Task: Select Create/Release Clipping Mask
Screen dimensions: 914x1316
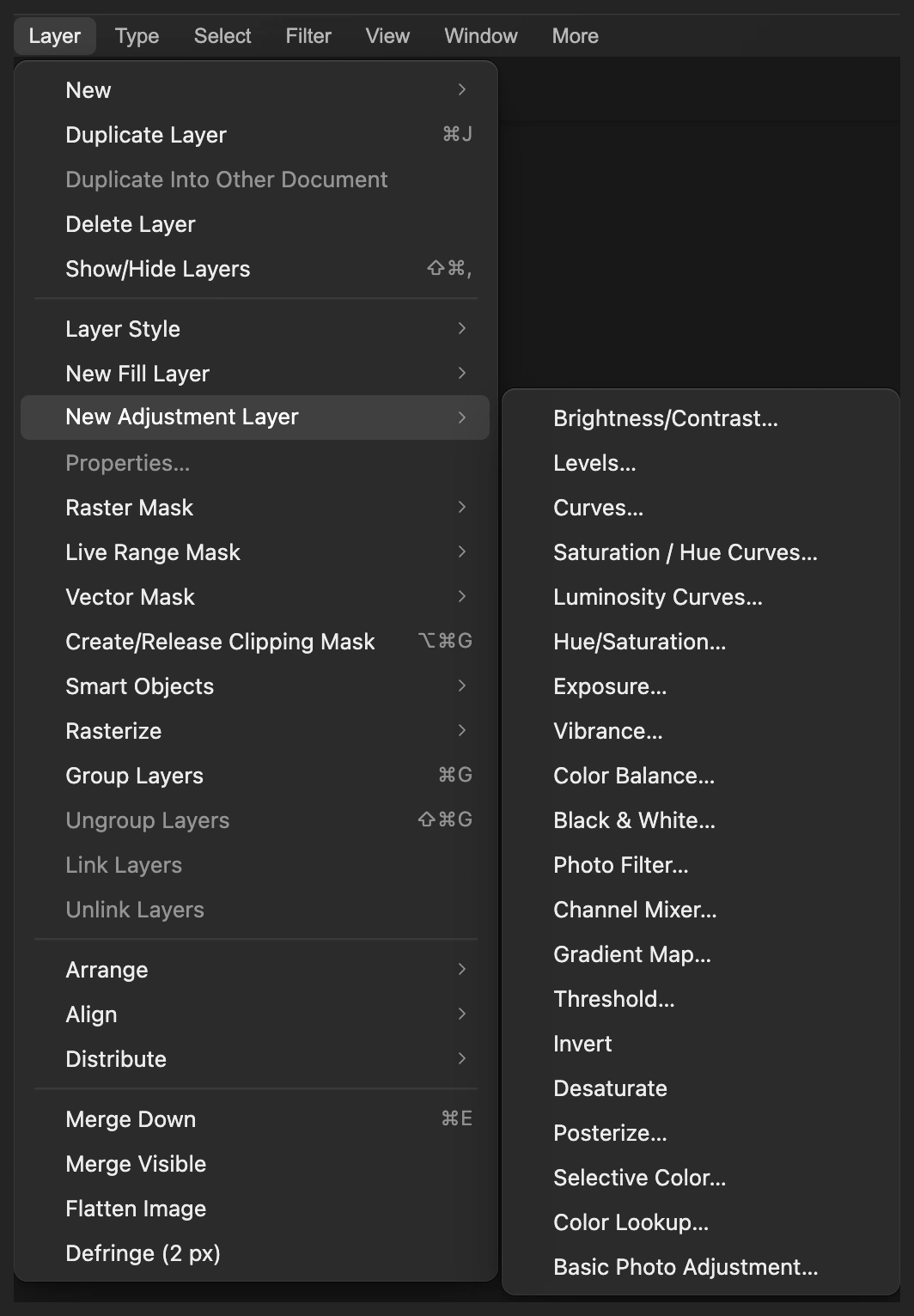Action: point(255,642)
